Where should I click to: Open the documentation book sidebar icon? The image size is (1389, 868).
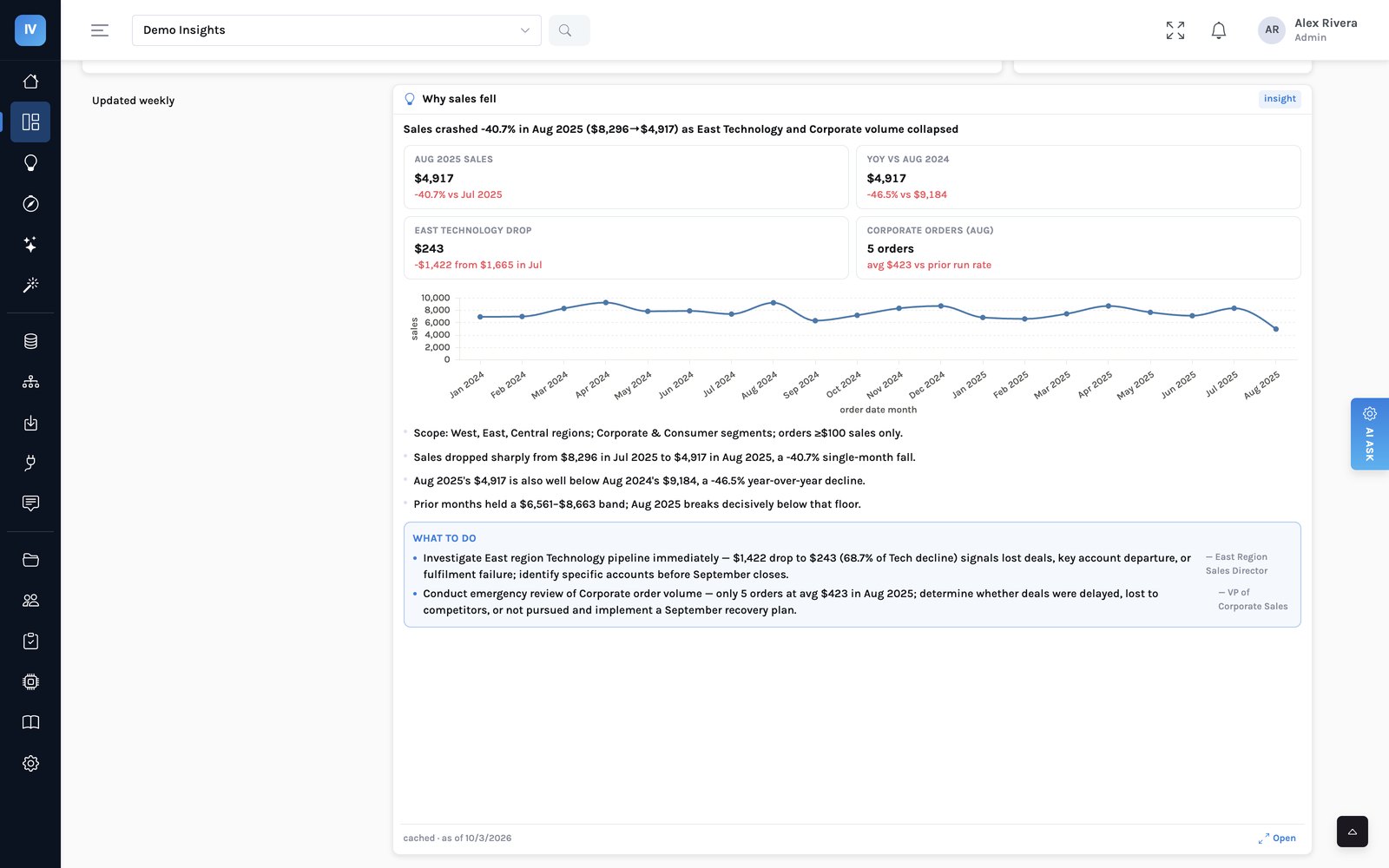pos(30,722)
